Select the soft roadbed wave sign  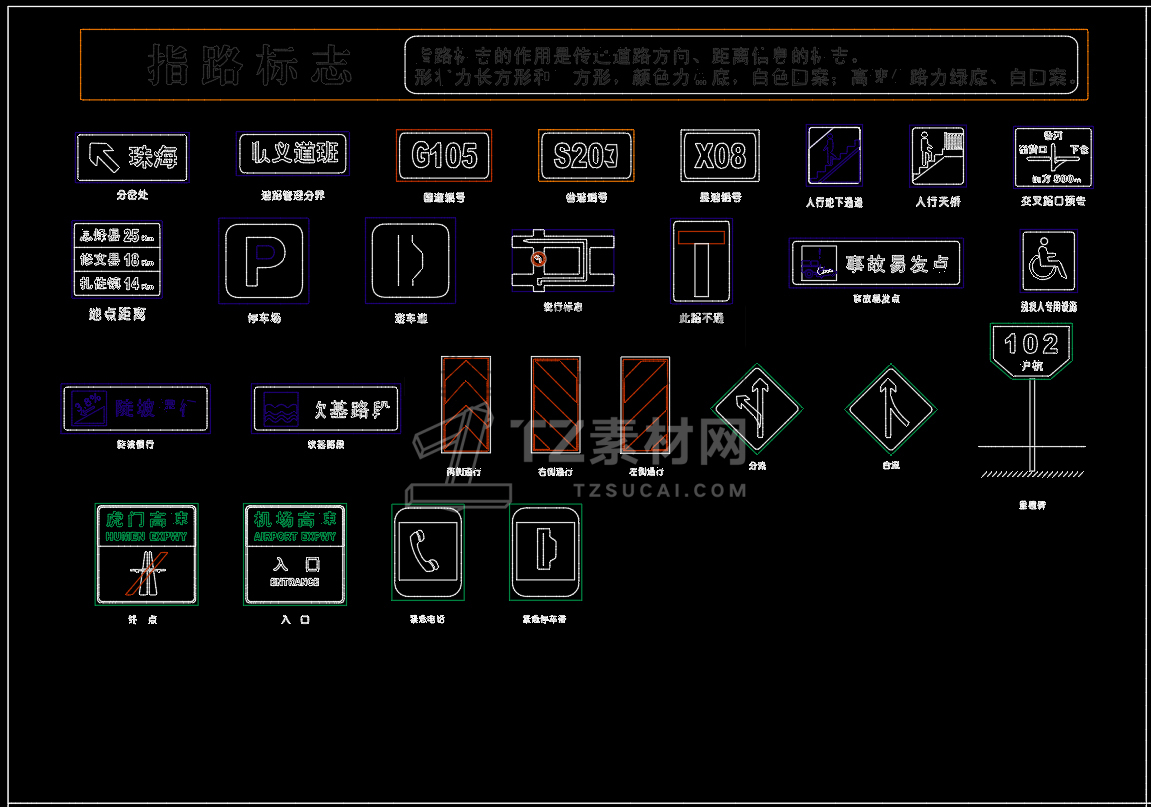(x=326, y=408)
